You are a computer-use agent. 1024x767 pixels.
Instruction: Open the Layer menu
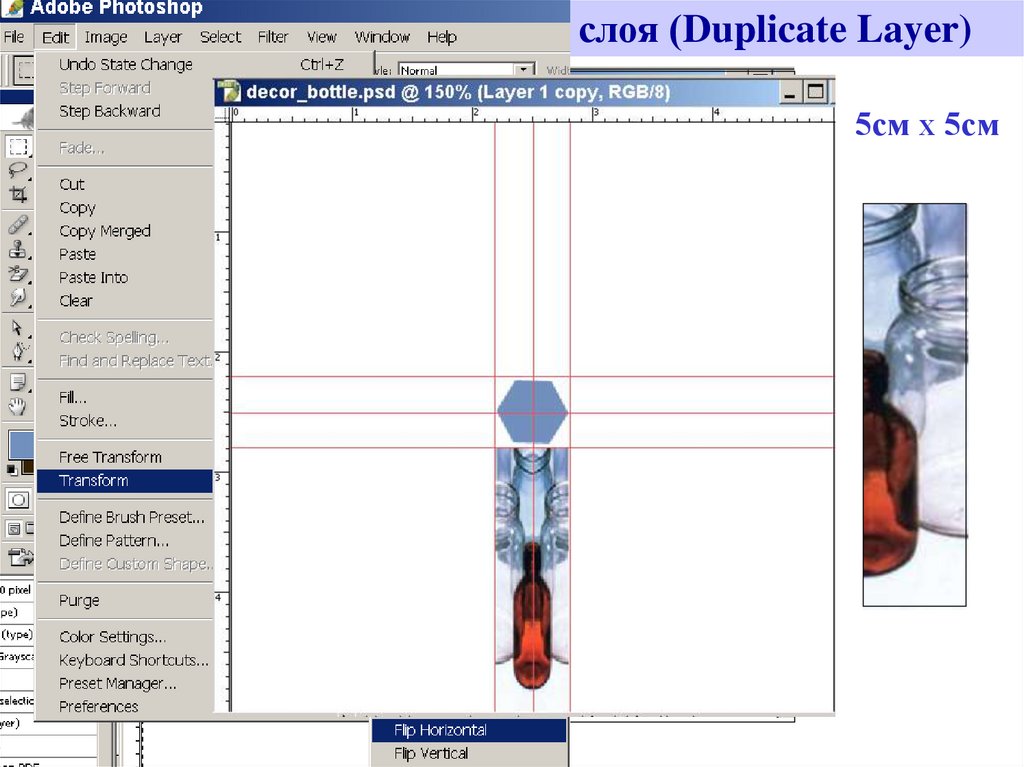click(163, 37)
